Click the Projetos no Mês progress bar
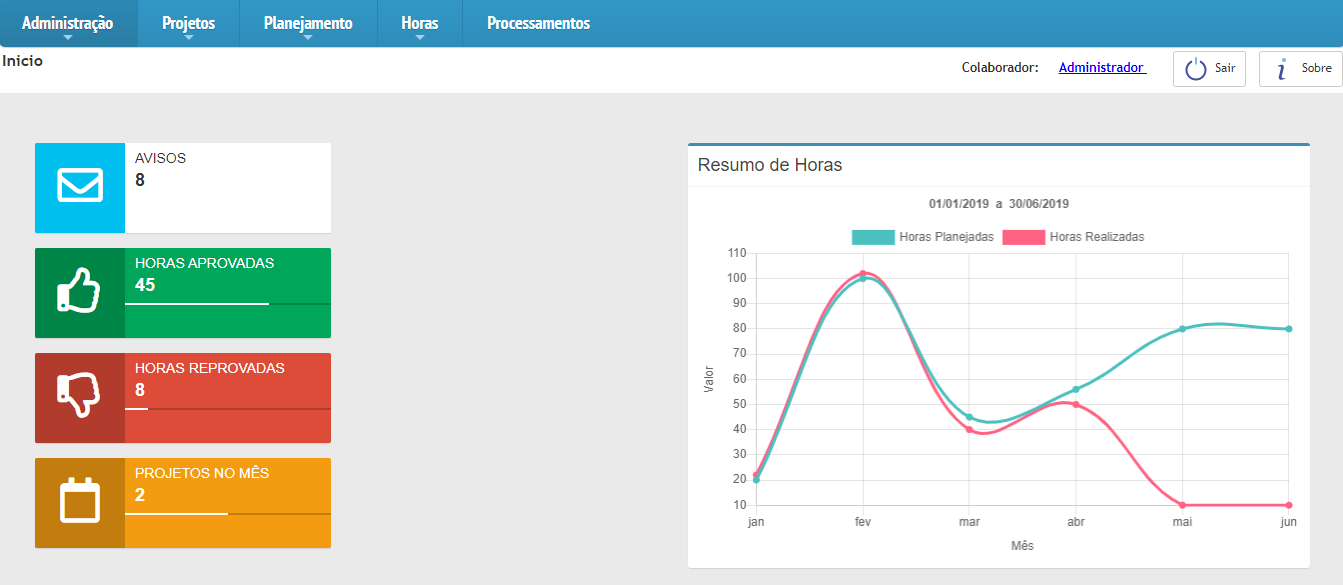The width and height of the screenshot is (1343, 585). 177,513
